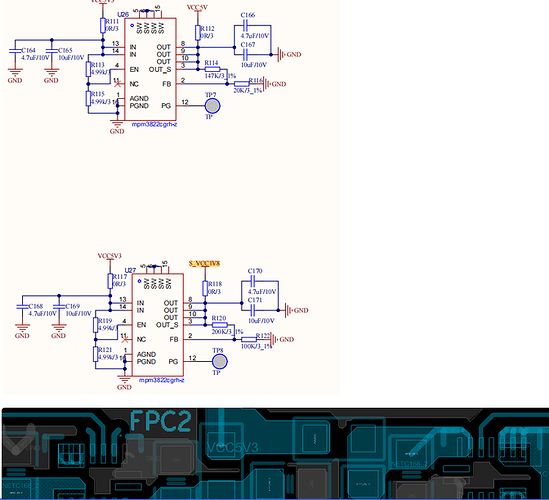Click the FB pin label on U26
Image resolution: width=549 pixels, height=500 pixels.
coord(167,84)
